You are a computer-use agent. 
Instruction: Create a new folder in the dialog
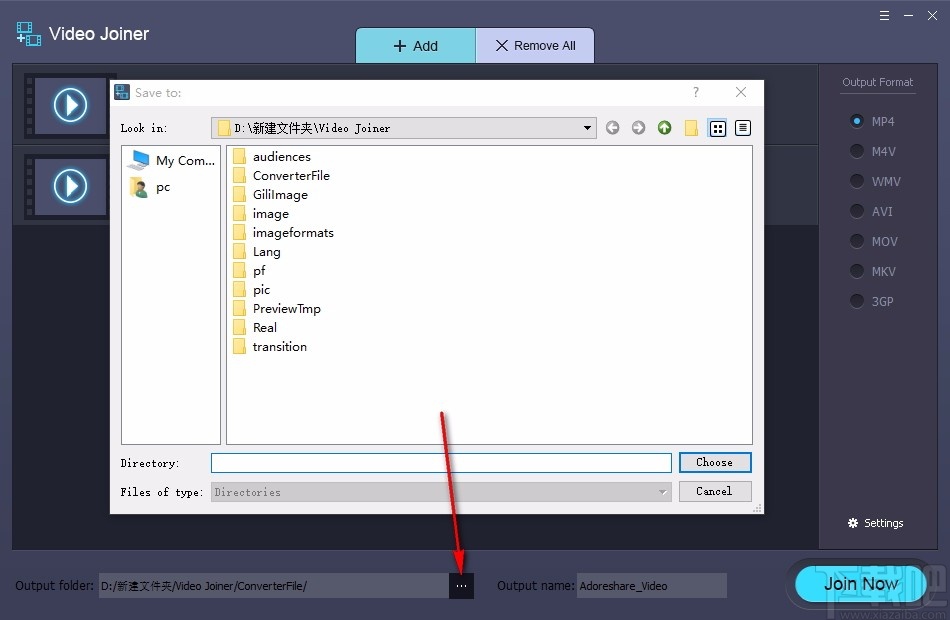tap(692, 128)
